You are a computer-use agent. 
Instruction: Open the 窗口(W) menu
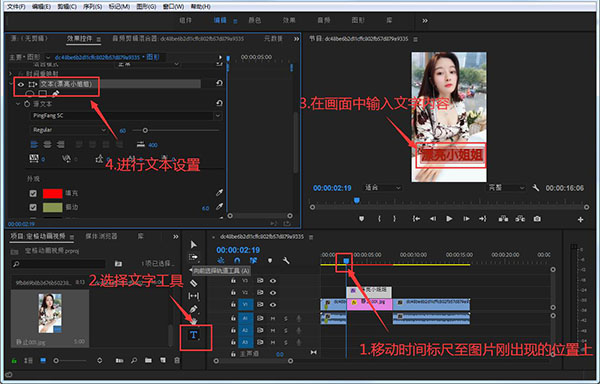(x=173, y=7)
